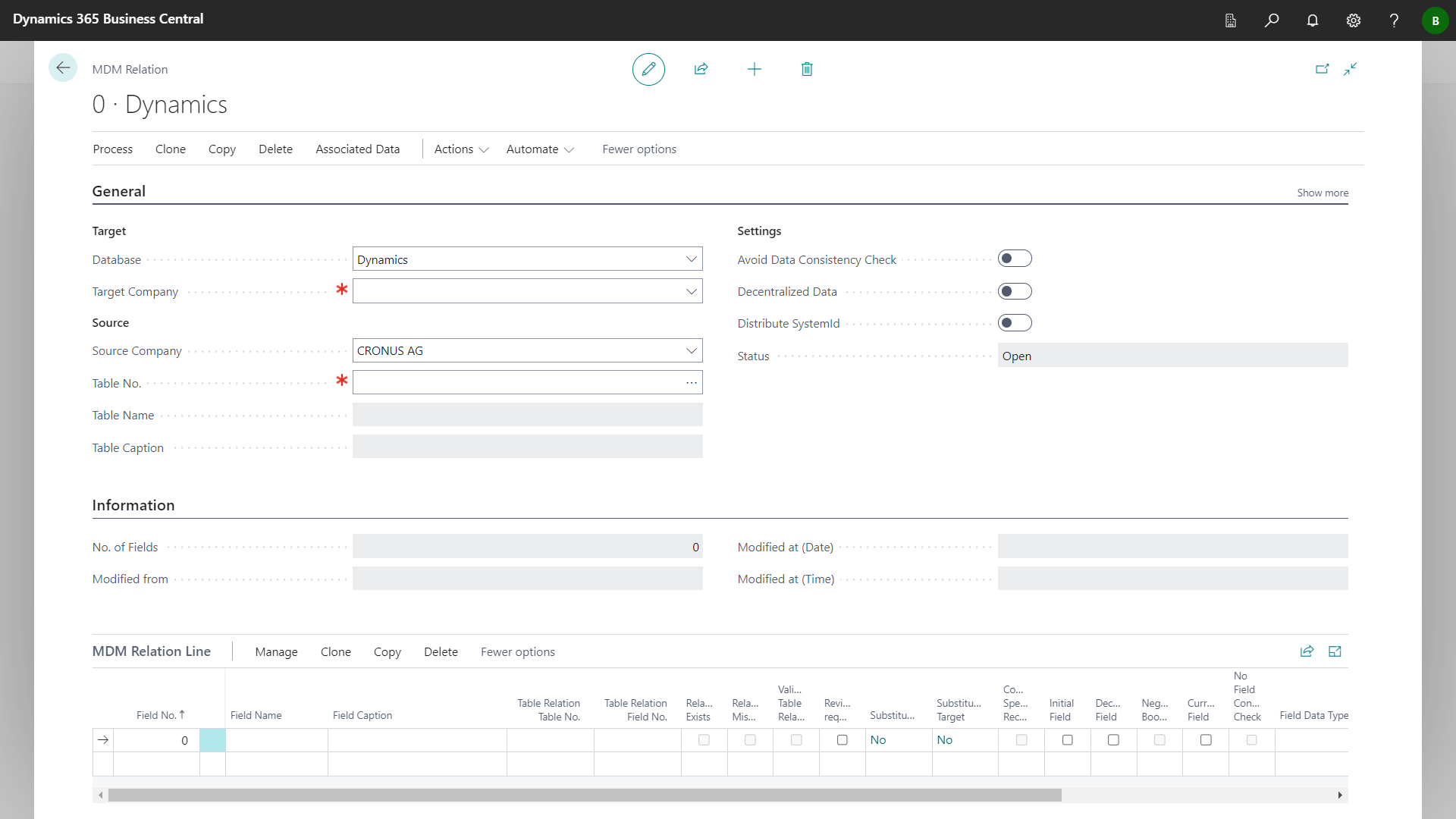Check the Initial Field checkbox in row

[1068, 740]
